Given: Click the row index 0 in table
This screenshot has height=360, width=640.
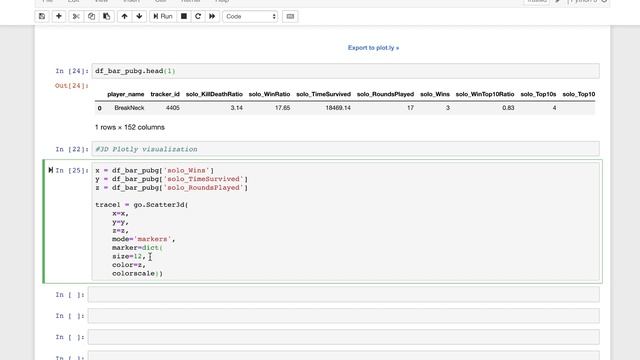Looking at the screenshot, I should (x=99, y=108).
